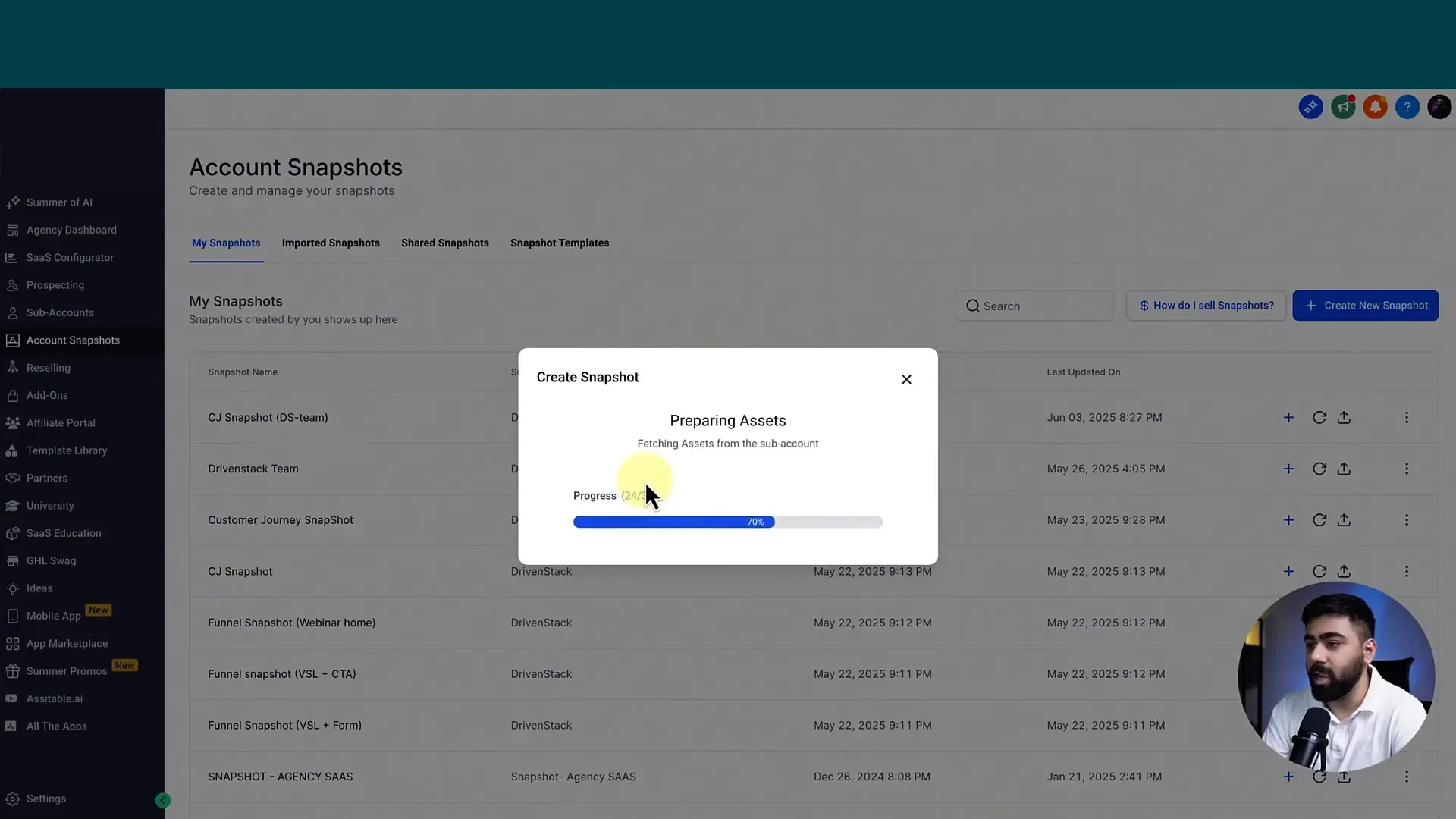Screen dimensions: 1456x819
Task: Refresh the Customer Journey SnapShot
Action: pos(1319,520)
